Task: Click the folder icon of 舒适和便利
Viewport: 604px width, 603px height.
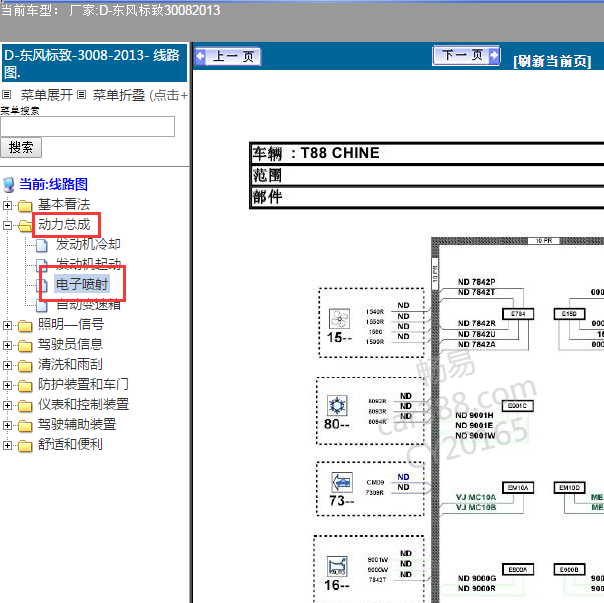Action: [25, 446]
